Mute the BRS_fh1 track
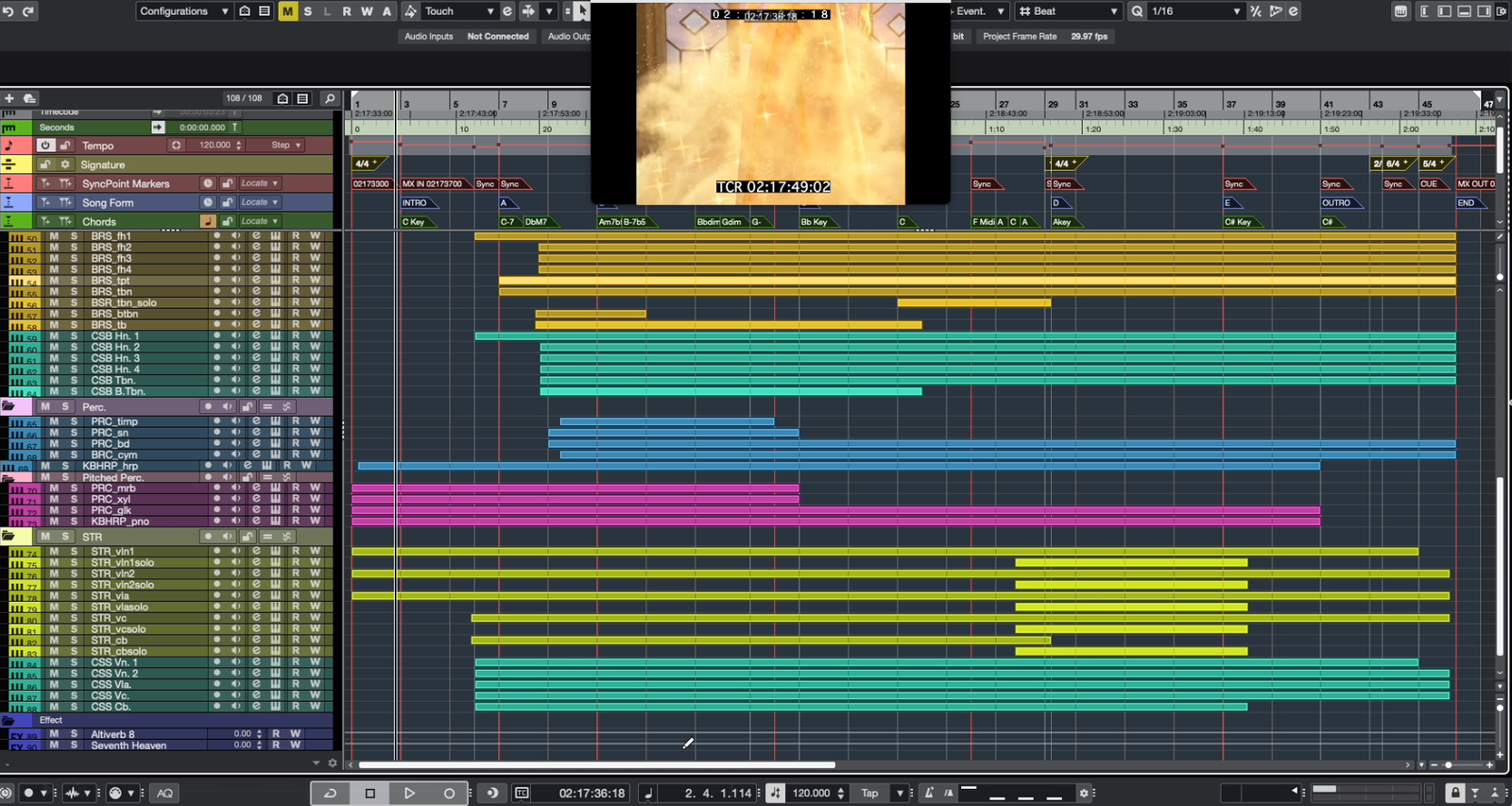Image resolution: width=1512 pixels, height=806 pixels. point(54,236)
